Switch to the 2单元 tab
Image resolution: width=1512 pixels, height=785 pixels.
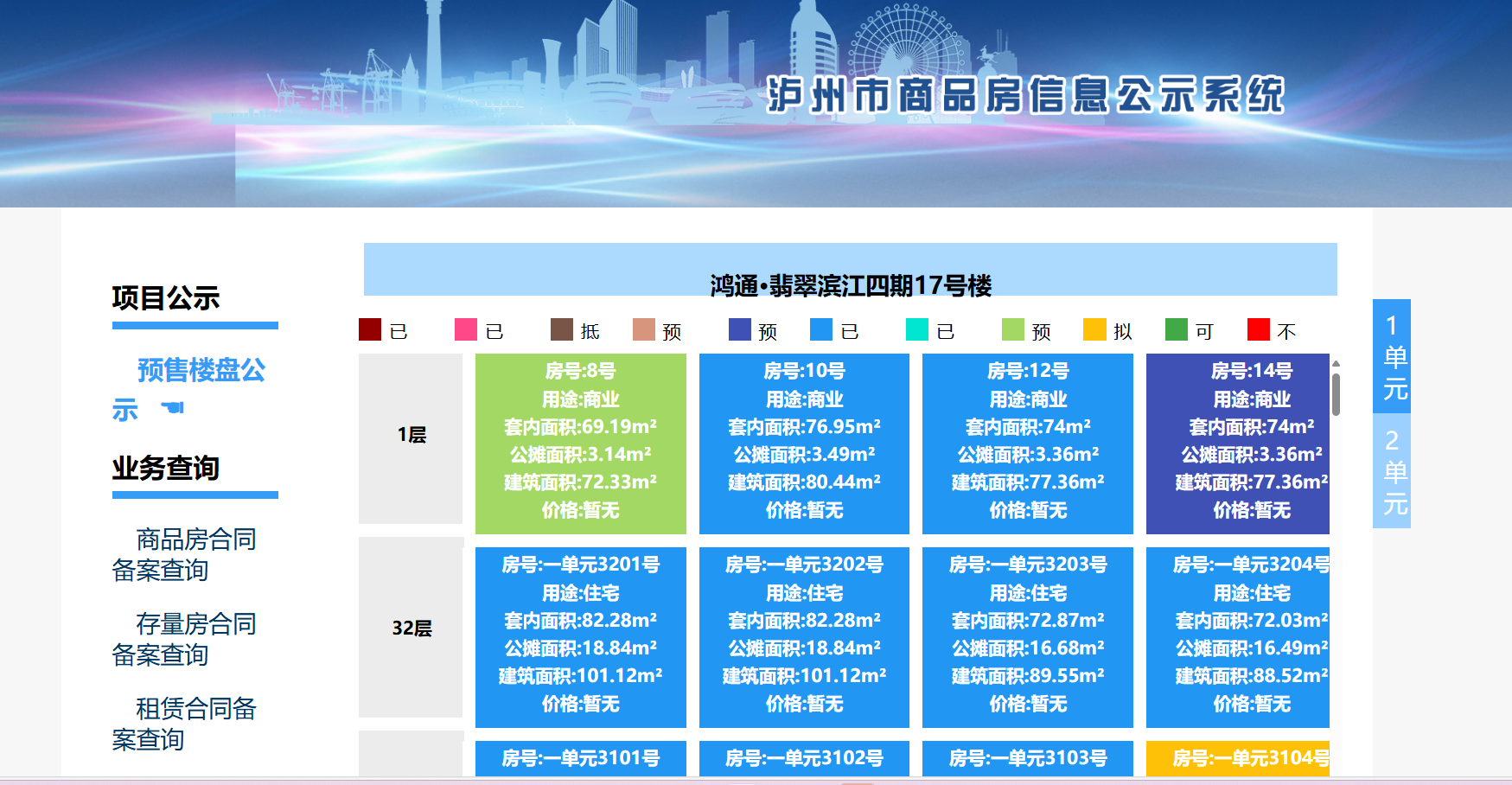point(1392,471)
